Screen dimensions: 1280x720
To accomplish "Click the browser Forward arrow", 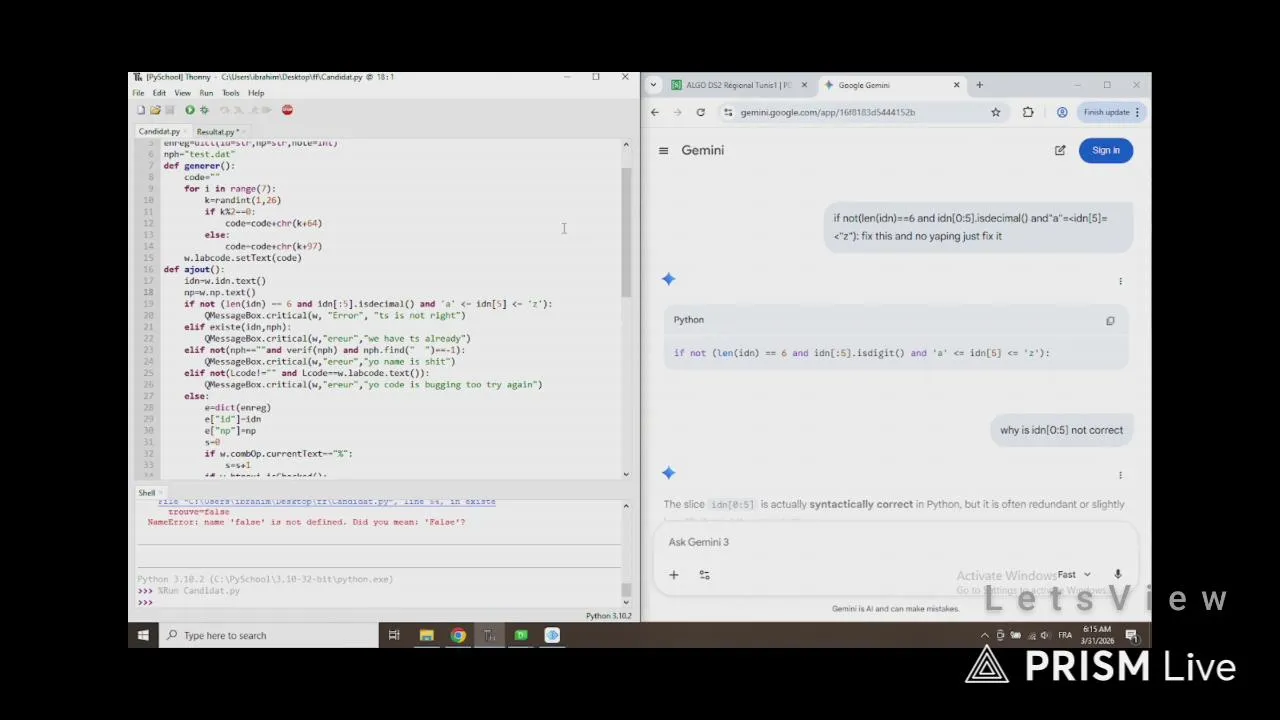I will point(677,112).
